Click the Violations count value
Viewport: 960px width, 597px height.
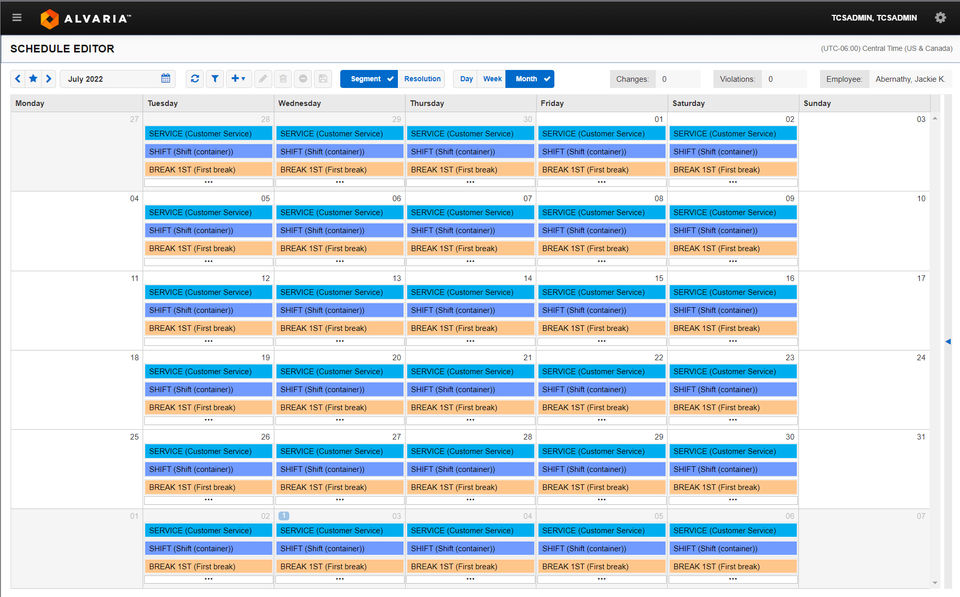click(784, 79)
